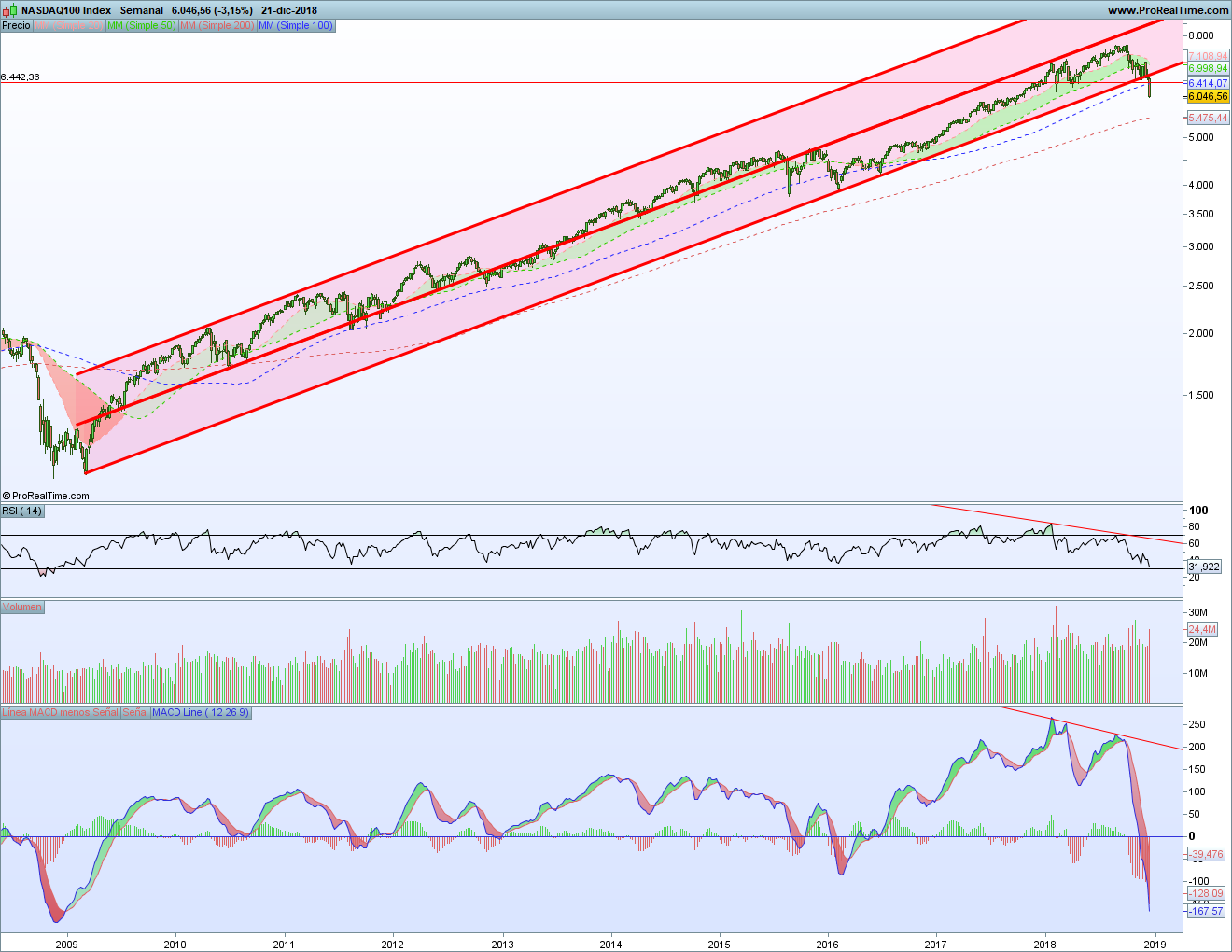Click the MM (Simple 50) indicator label

coord(141,25)
